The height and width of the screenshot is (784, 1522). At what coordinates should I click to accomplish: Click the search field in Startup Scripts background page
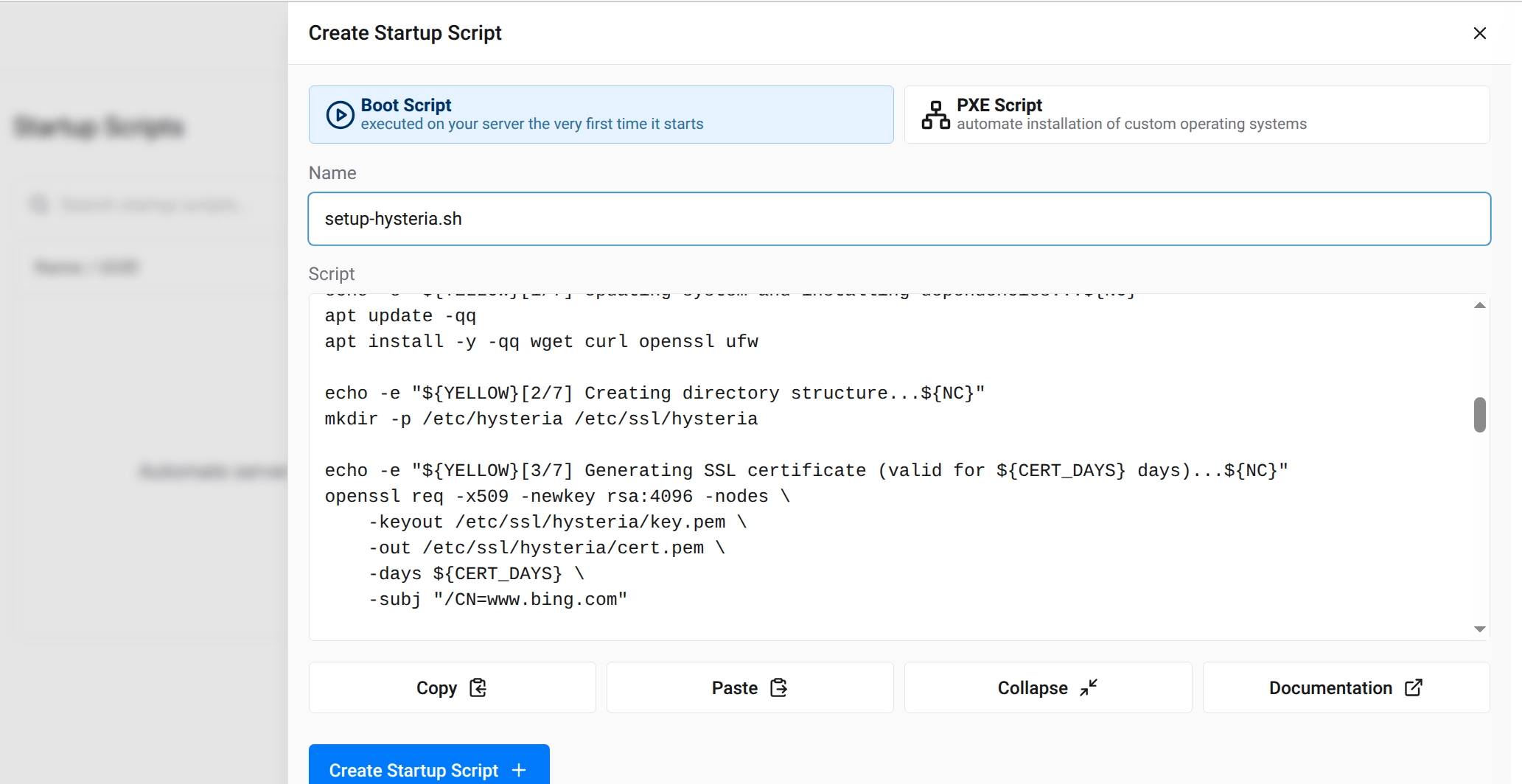[x=151, y=204]
